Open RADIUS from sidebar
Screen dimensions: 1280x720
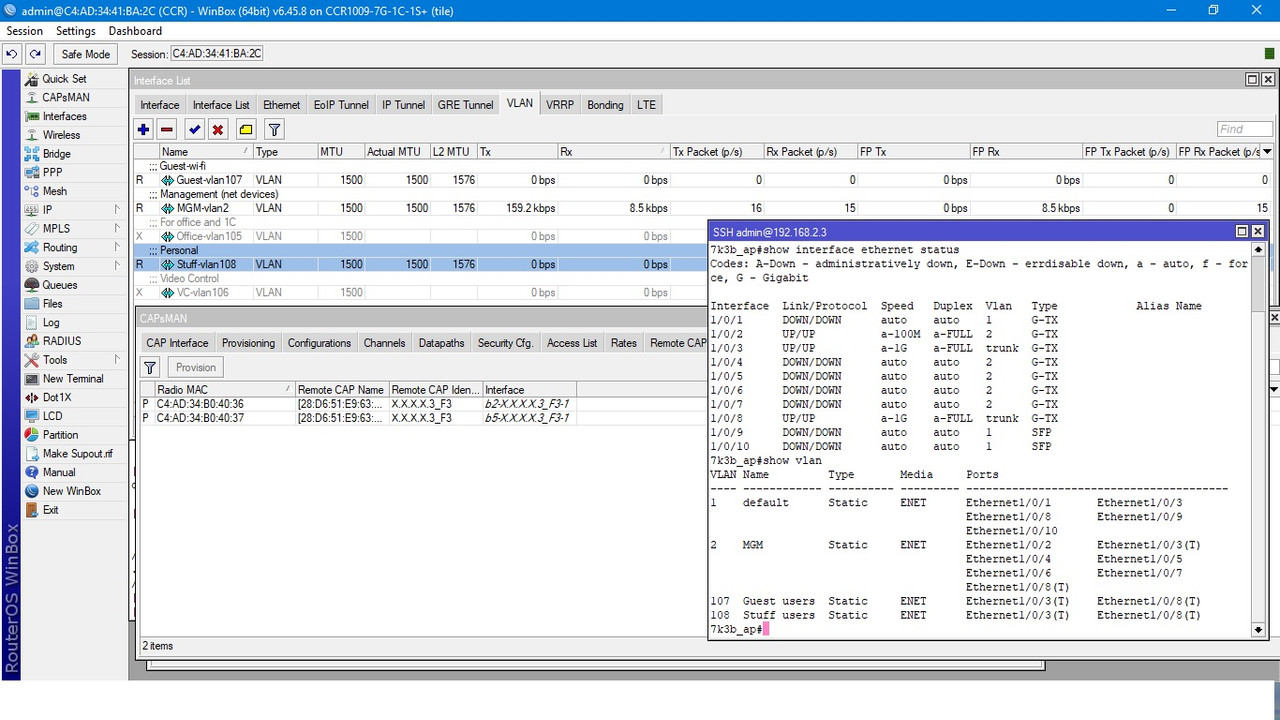point(62,341)
